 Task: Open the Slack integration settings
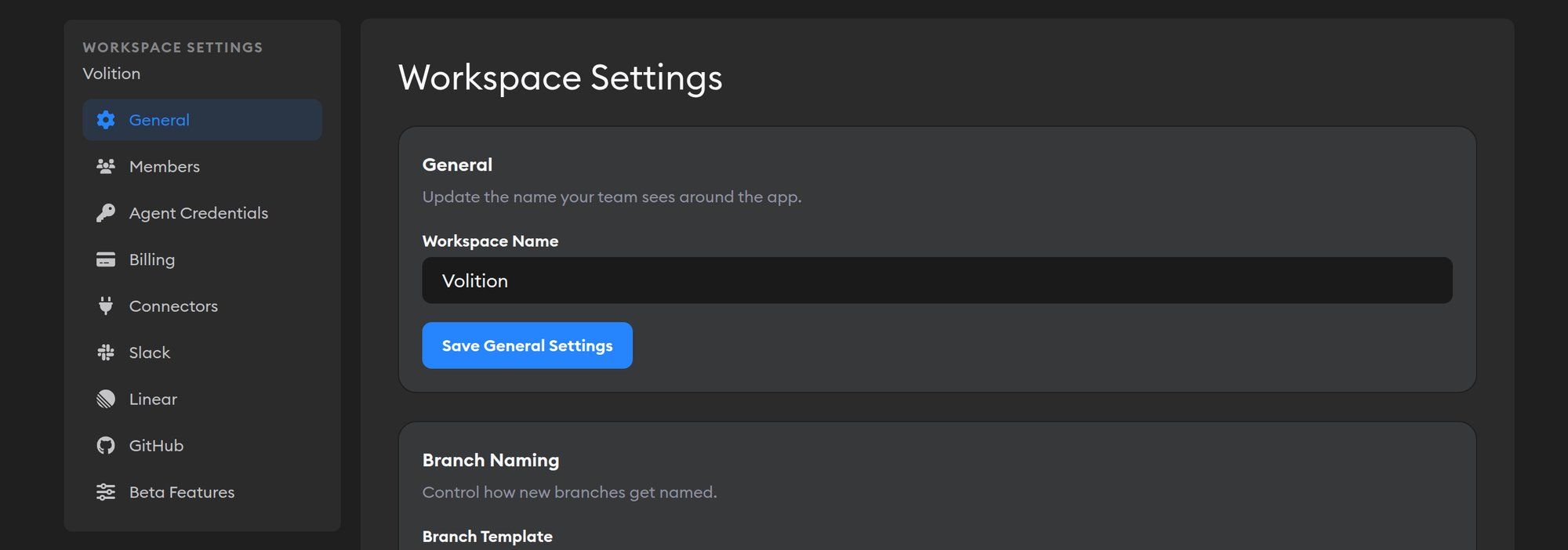[x=202, y=353]
